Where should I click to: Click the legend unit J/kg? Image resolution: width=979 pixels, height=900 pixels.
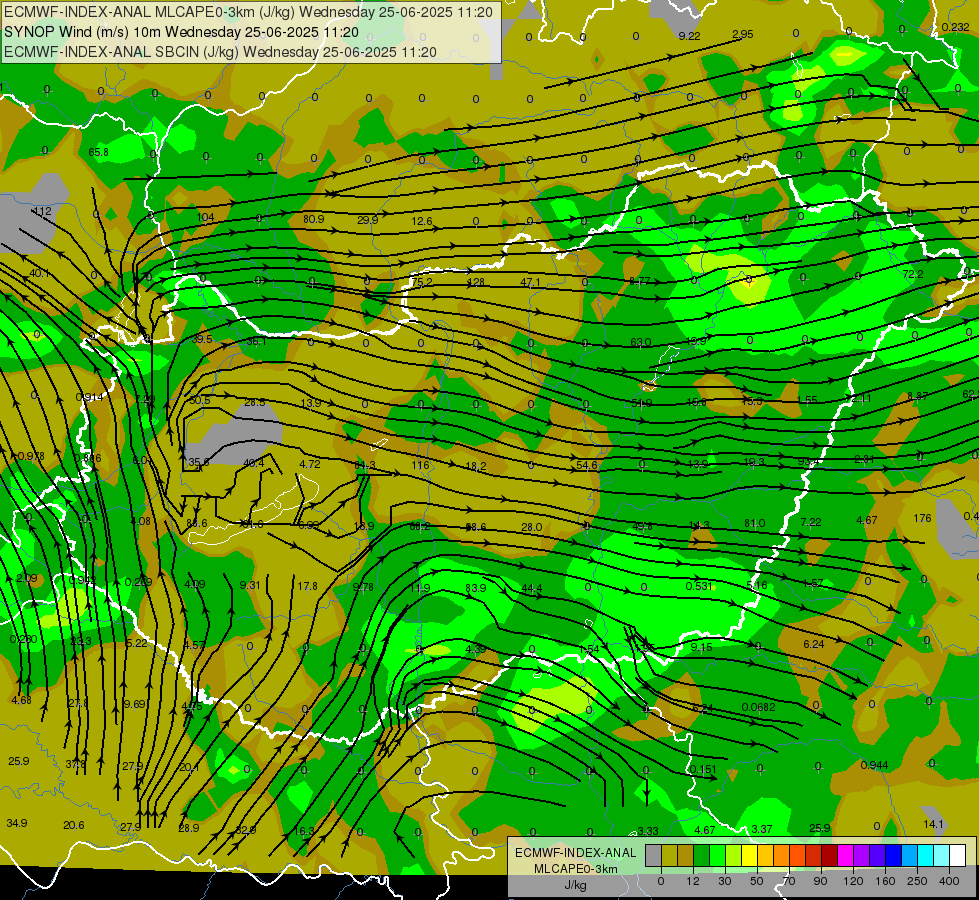[x=575, y=884]
